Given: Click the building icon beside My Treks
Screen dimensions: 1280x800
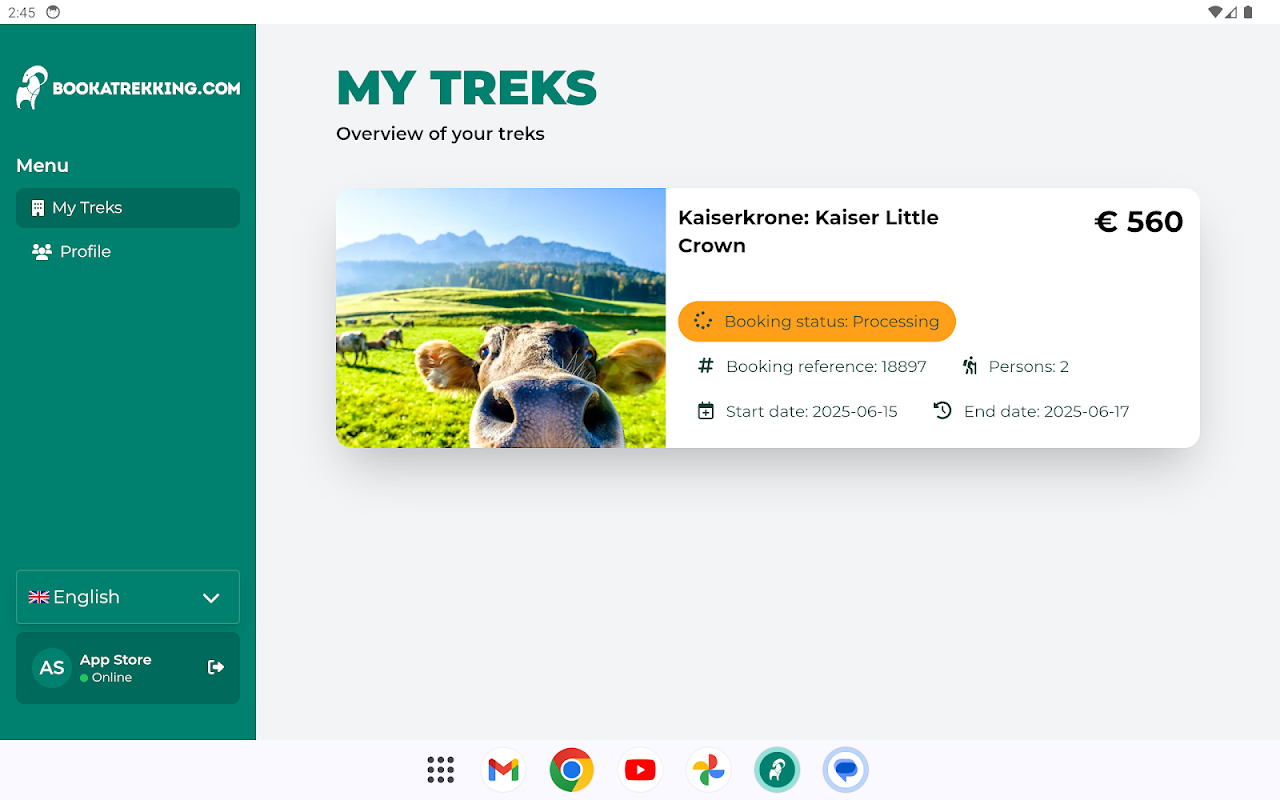Looking at the screenshot, I should (38, 208).
